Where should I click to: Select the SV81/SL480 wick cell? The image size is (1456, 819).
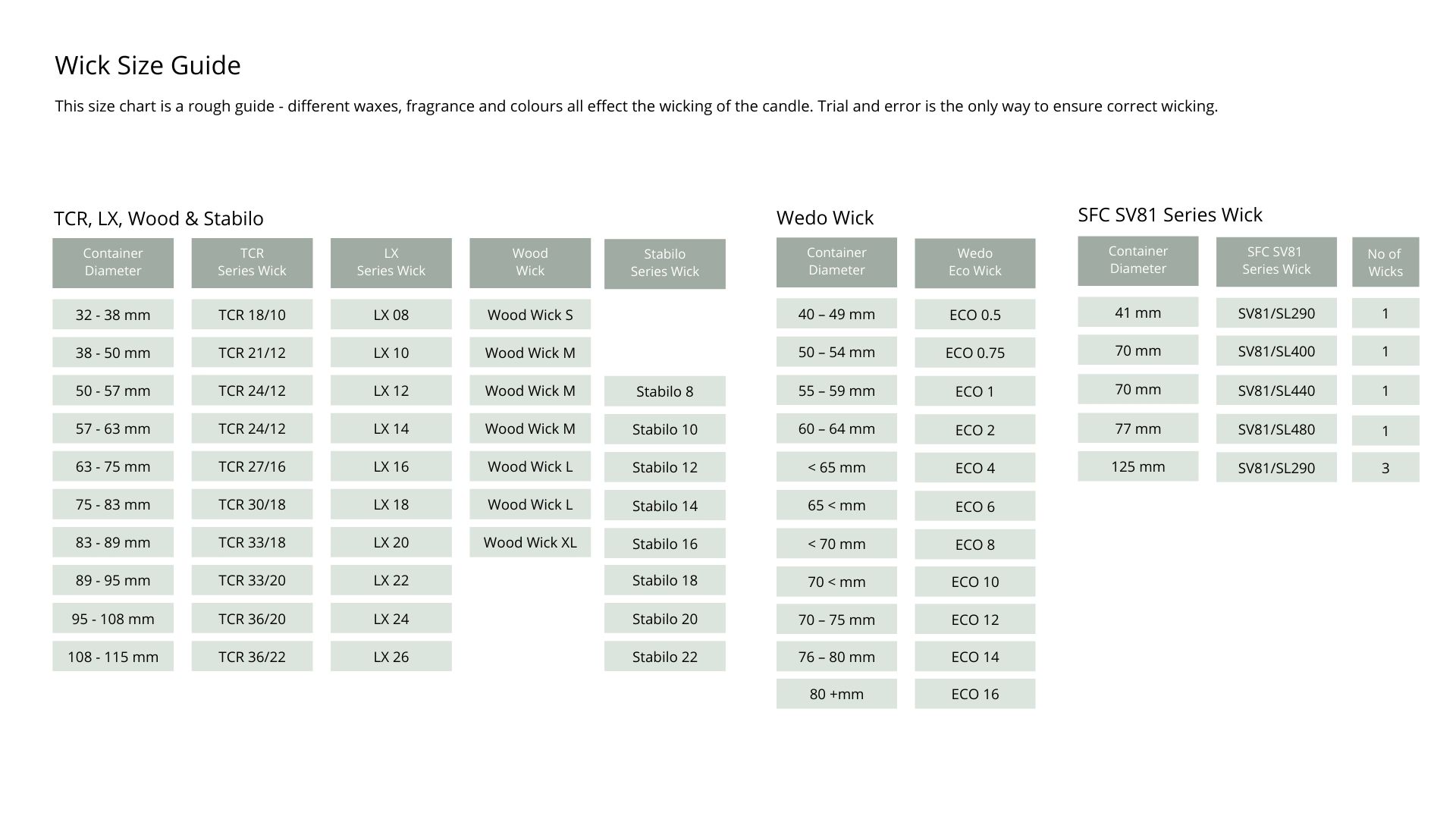click(1276, 429)
